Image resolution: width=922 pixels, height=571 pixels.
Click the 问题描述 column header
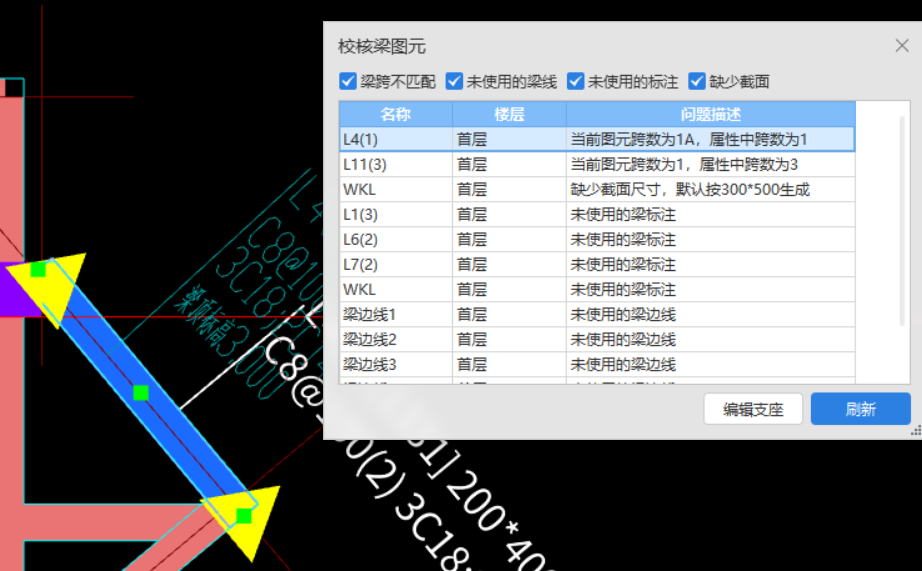711,114
